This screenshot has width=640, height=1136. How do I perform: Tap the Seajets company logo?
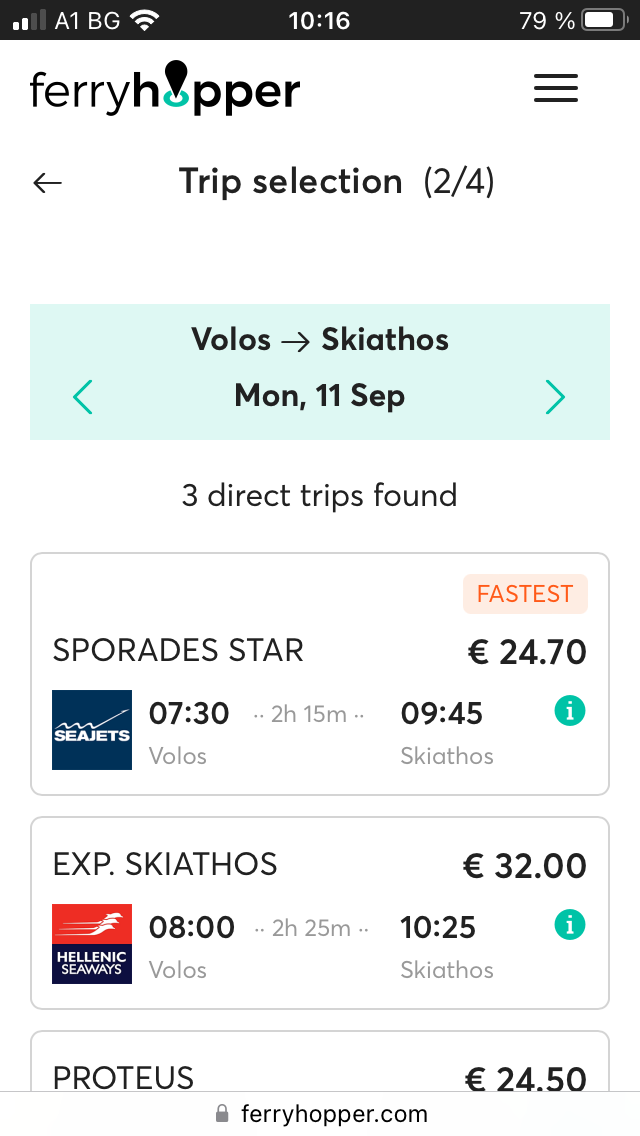92,730
